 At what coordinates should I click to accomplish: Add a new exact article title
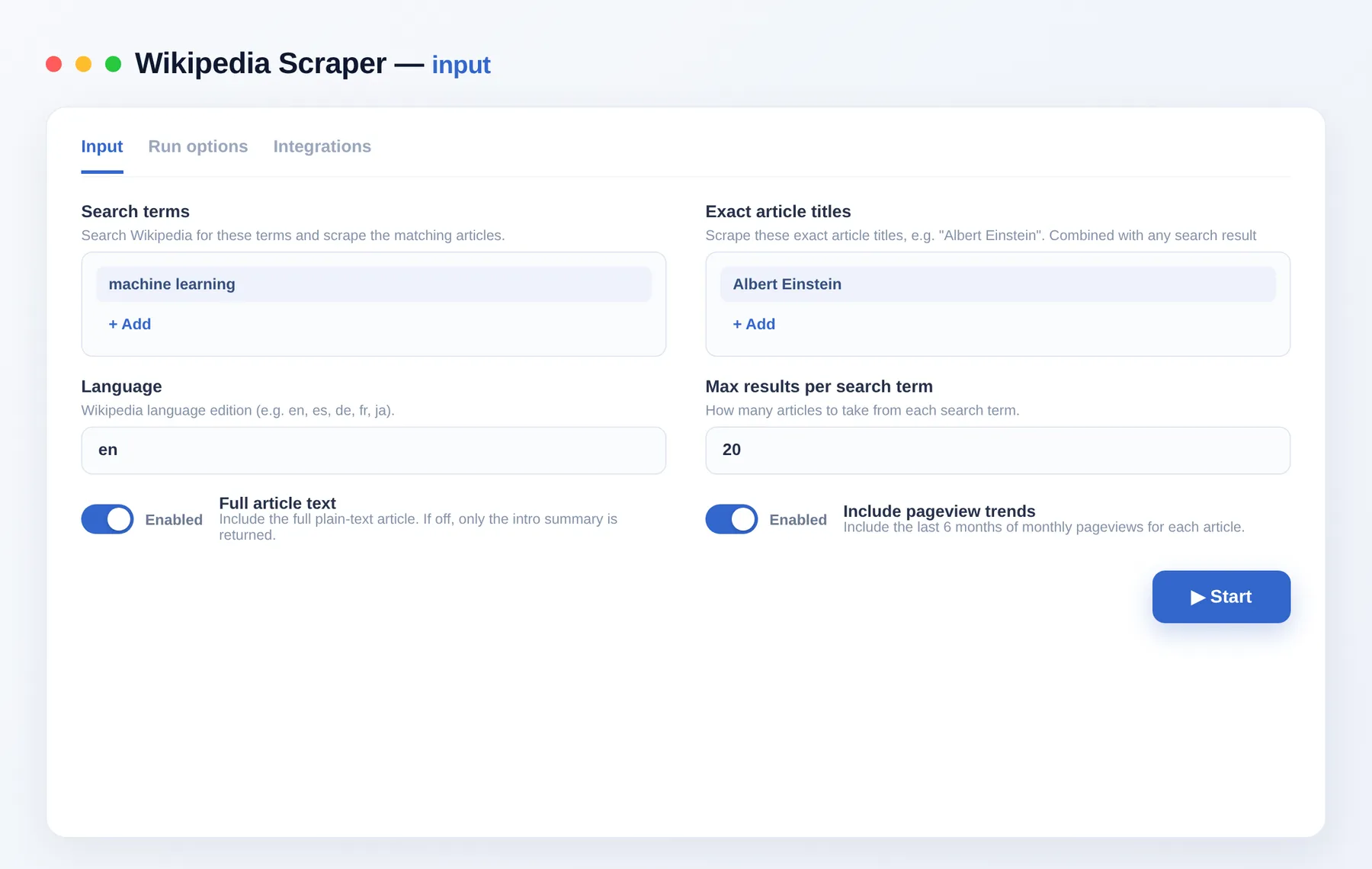pyautogui.click(x=754, y=324)
